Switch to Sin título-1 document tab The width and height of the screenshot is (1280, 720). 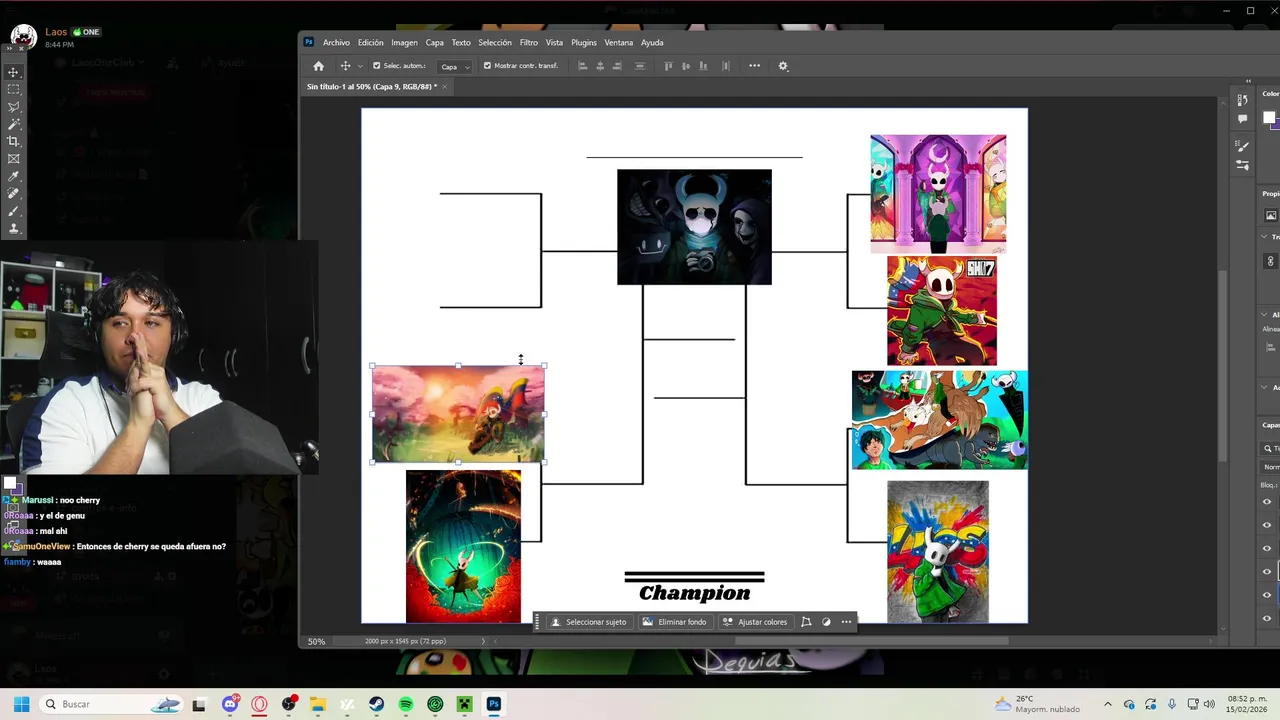(371, 87)
